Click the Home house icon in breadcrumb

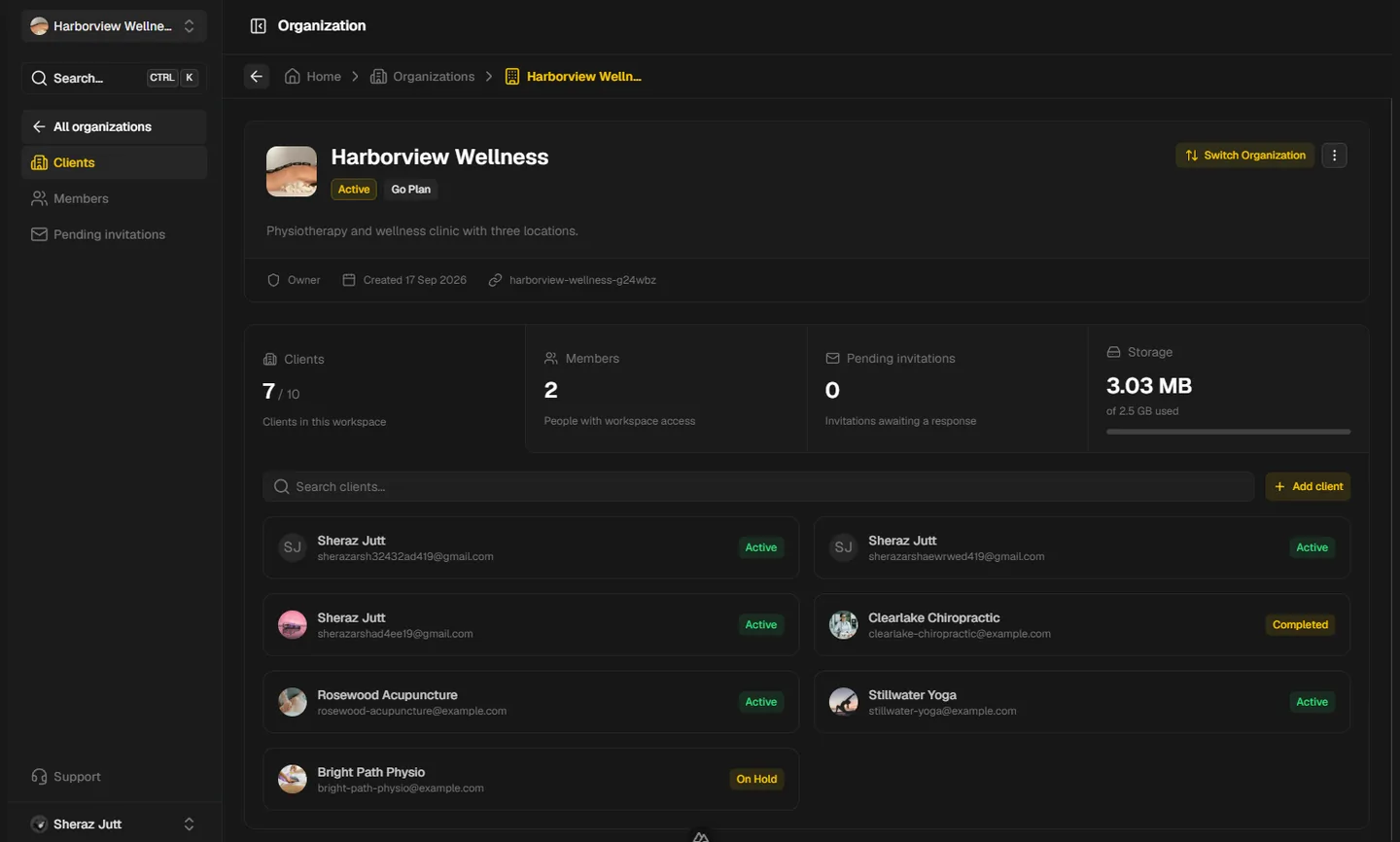292,76
